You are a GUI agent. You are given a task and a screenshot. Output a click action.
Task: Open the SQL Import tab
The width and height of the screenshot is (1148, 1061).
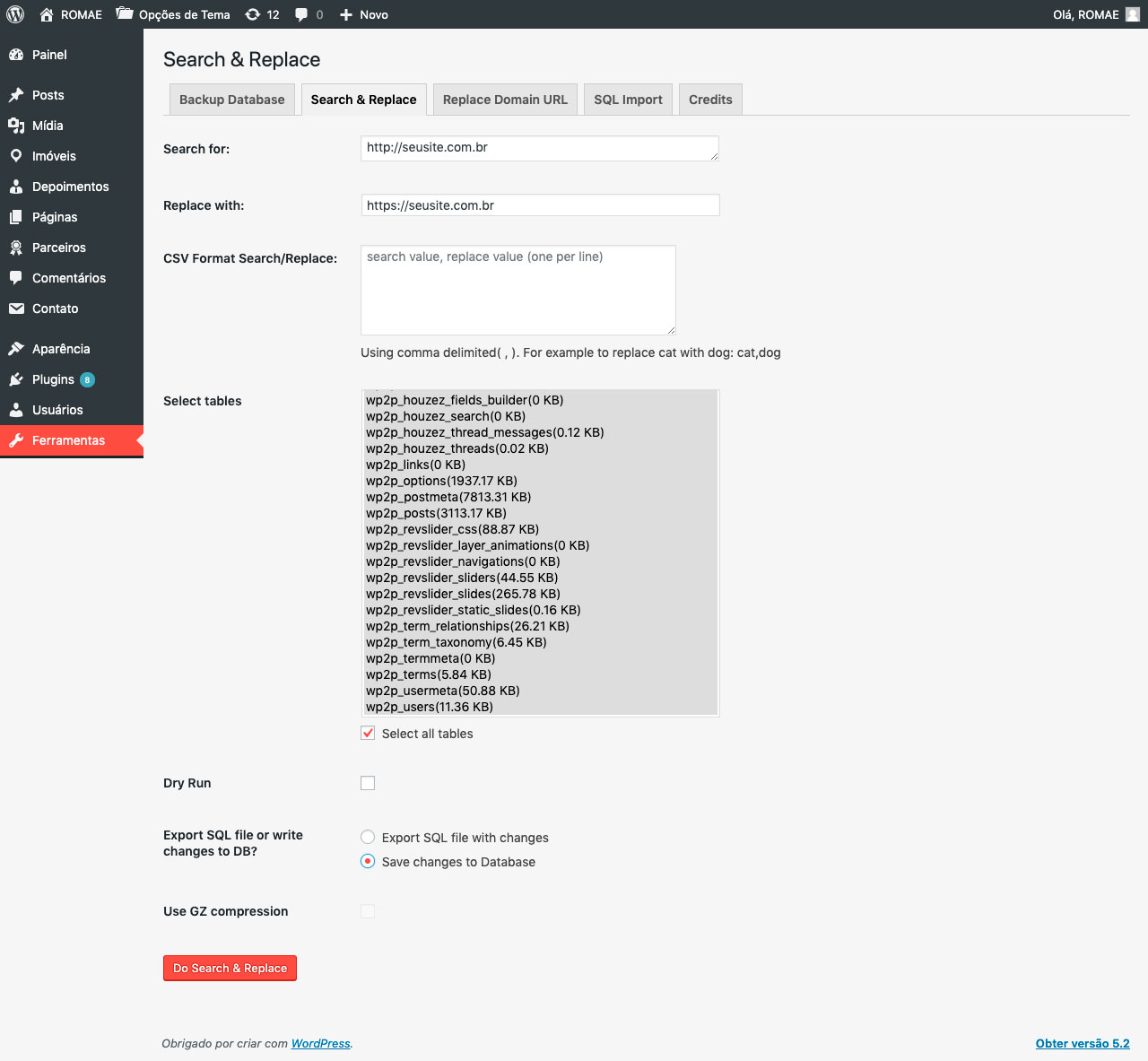628,99
